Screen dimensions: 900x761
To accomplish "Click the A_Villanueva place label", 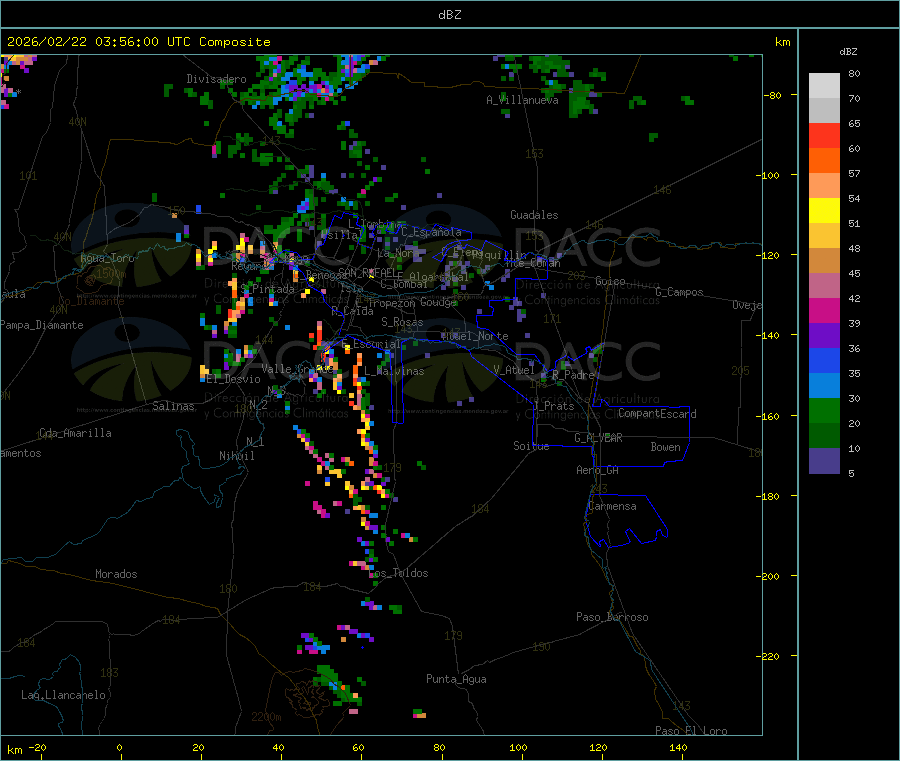I will (x=522, y=100).
